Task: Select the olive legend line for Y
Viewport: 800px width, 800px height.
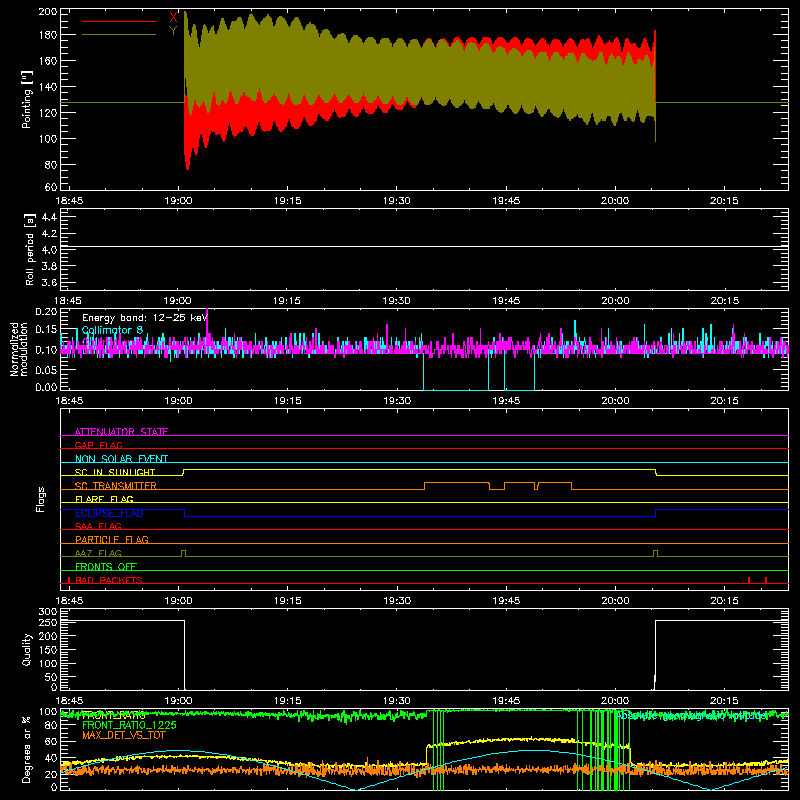Action: click(119, 34)
